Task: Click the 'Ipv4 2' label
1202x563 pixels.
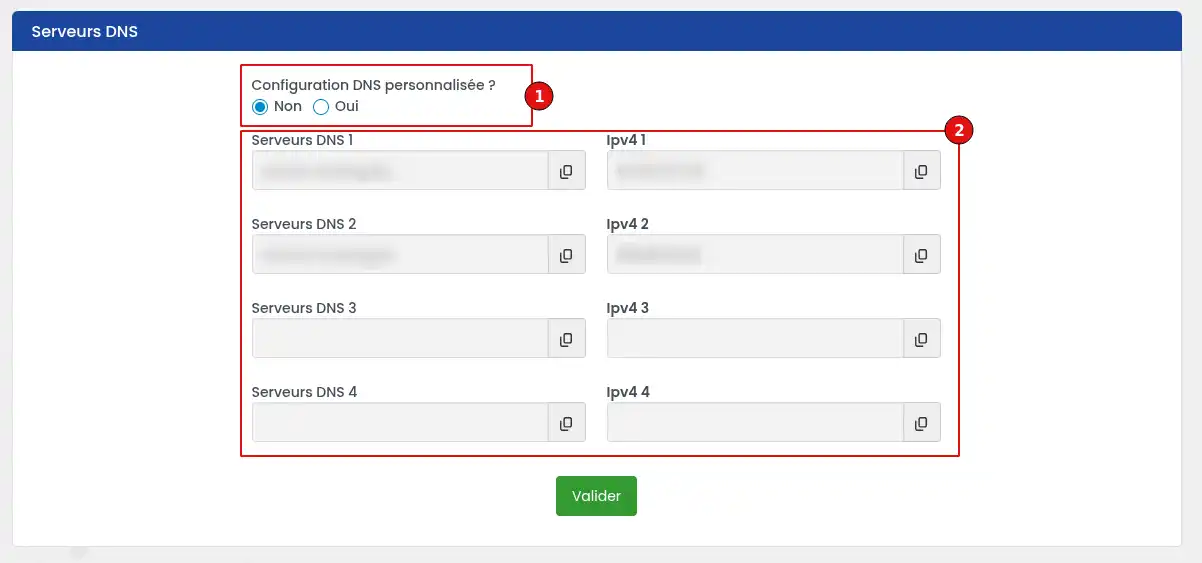Action: 628,224
